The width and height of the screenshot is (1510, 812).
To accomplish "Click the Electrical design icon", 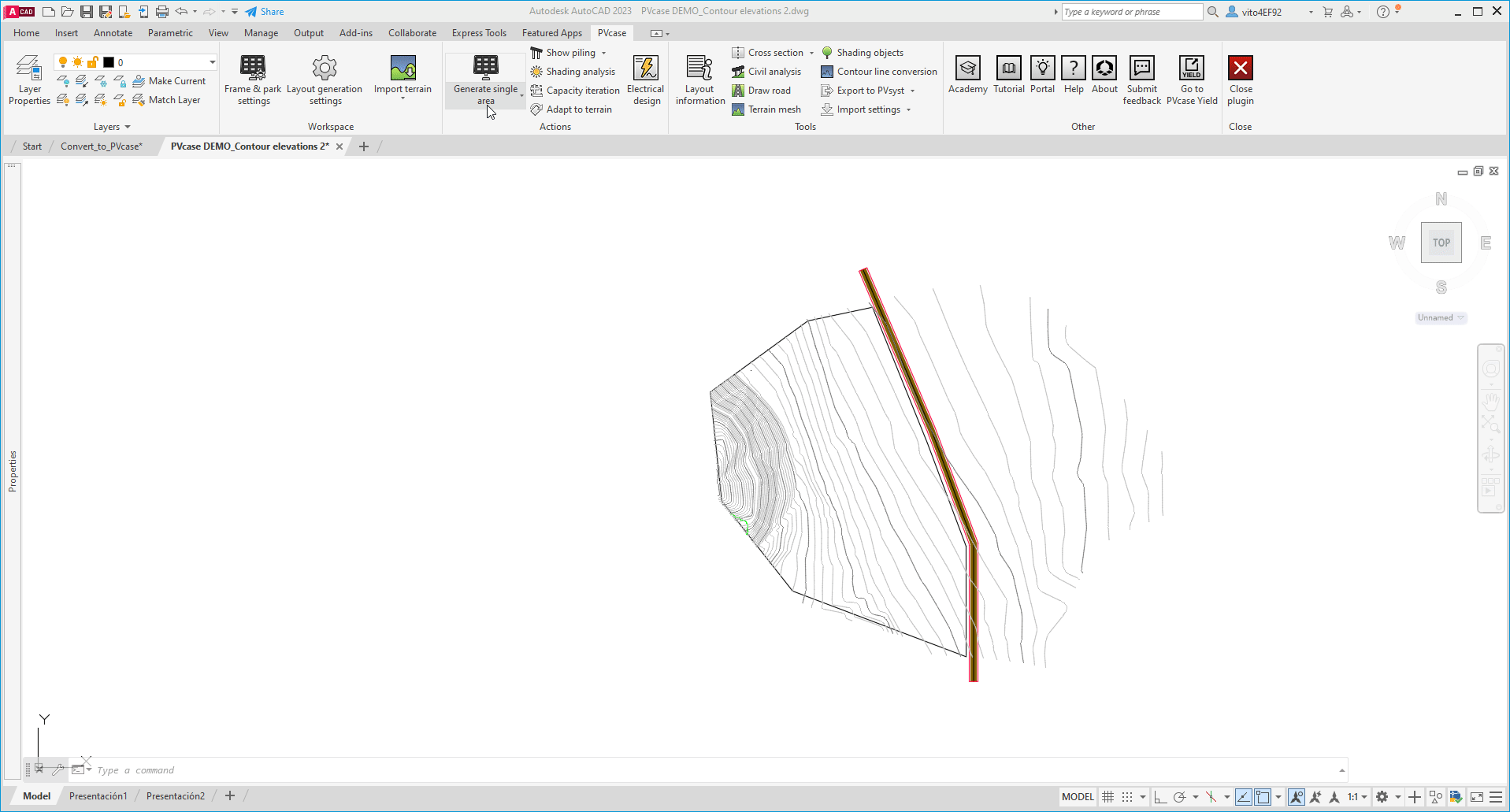I will coord(645,80).
